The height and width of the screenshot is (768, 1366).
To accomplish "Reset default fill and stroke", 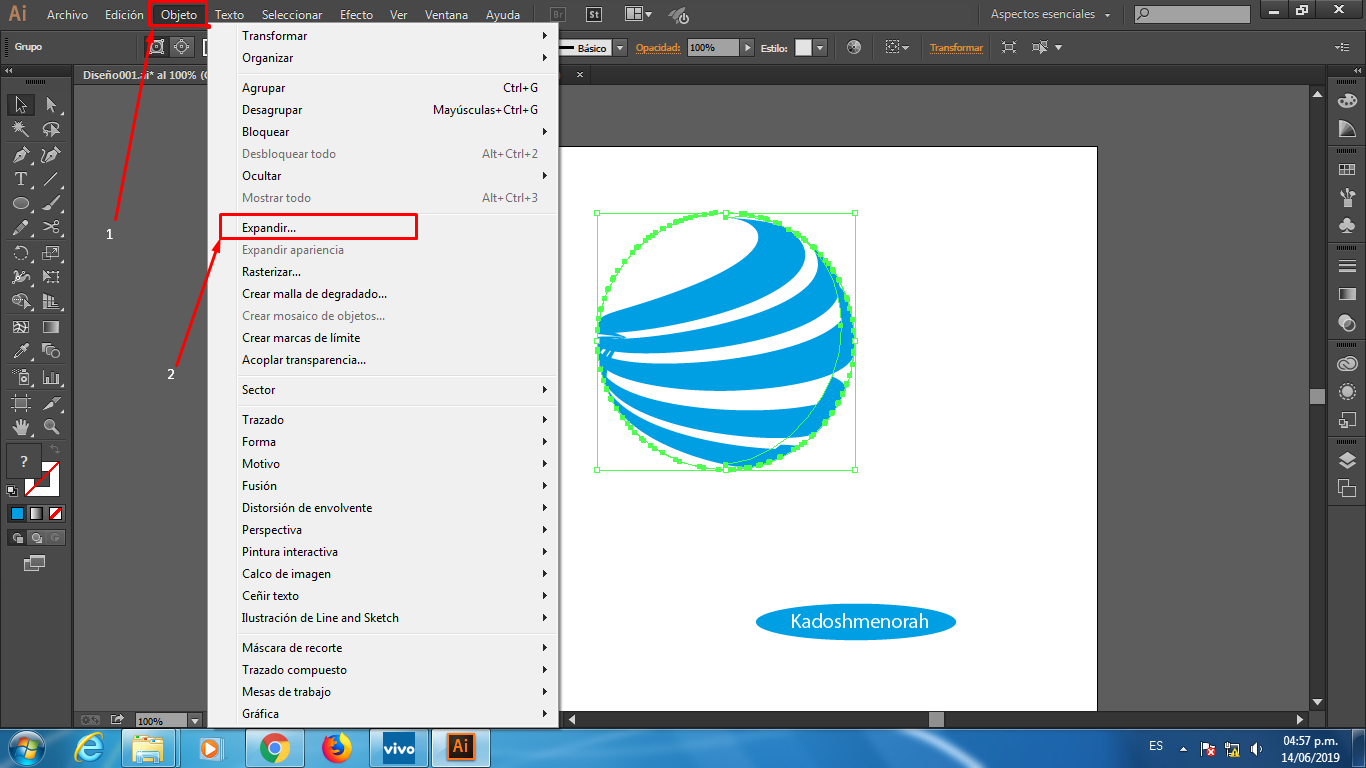I will click(x=12, y=491).
